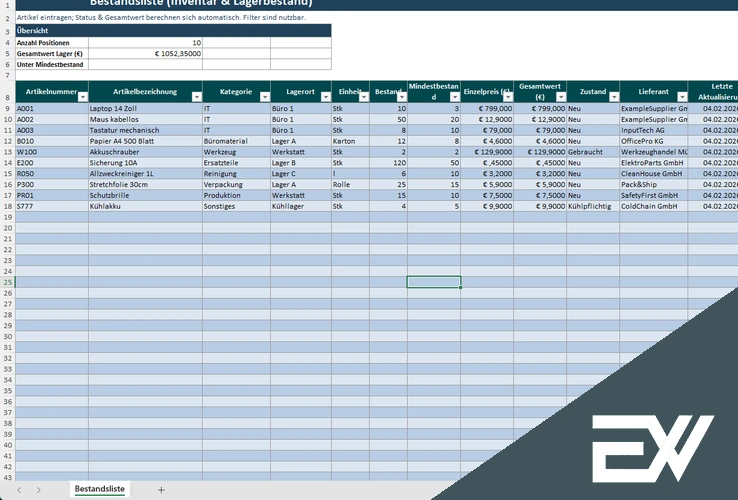The image size is (738, 500).
Task: Select the Gesamtwert Lager value cell
Action: click(145, 54)
